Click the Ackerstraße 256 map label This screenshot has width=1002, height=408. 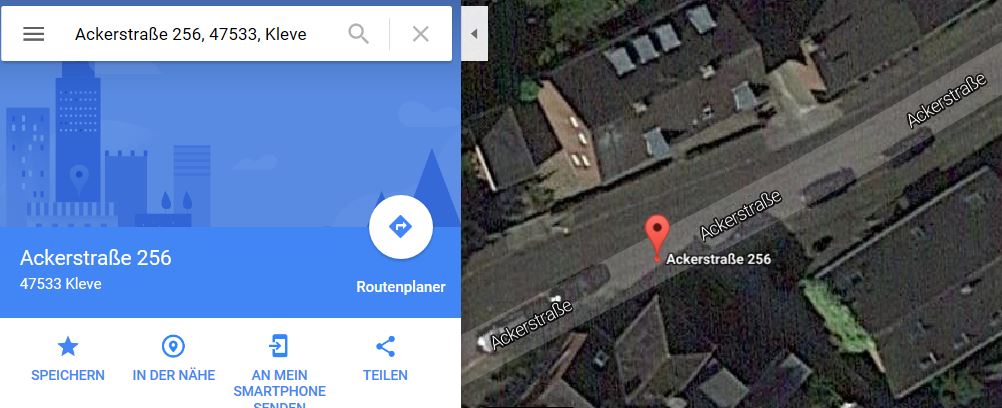718,260
